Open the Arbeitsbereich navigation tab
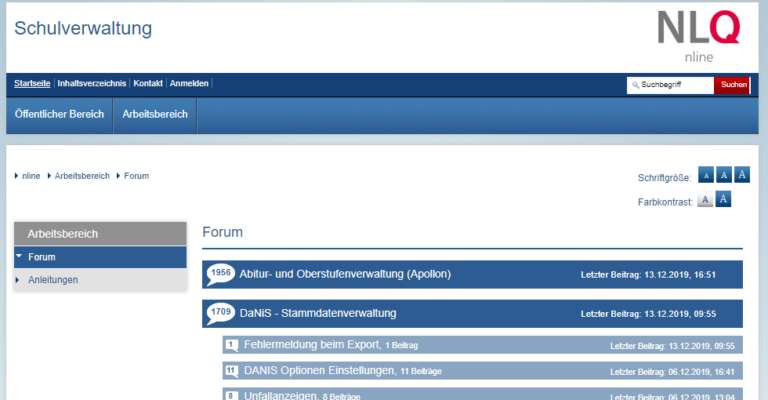This screenshot has height=400, width=768. pos(155,115)
